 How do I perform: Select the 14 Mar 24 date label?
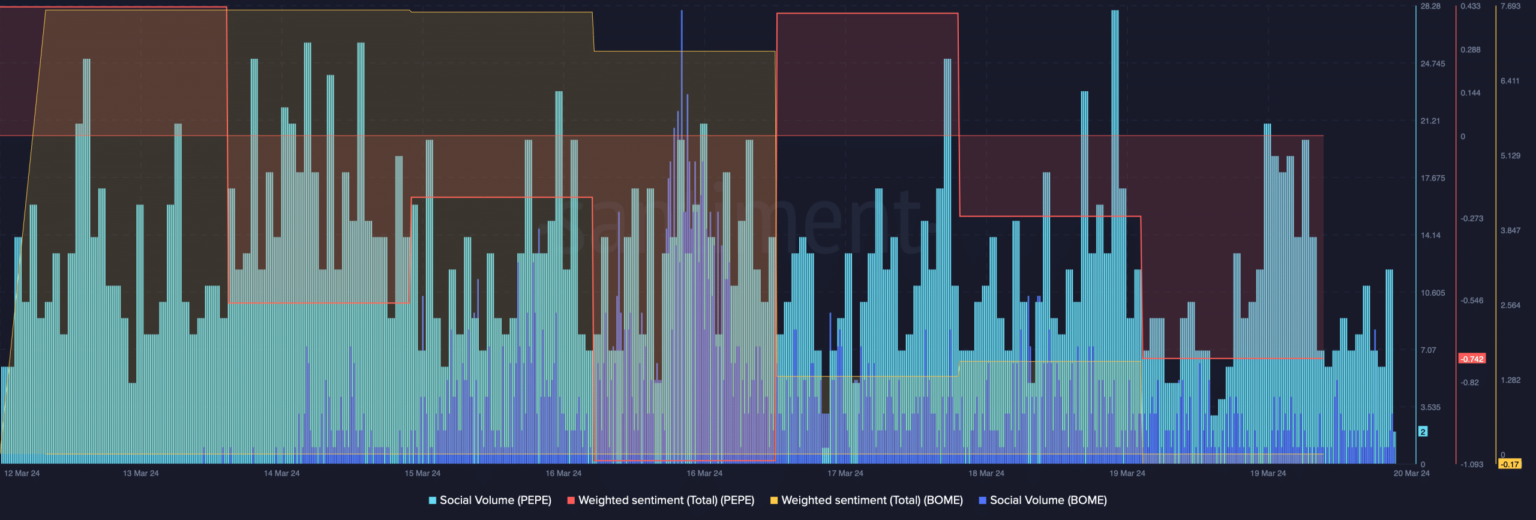click(x=281, y=473)
